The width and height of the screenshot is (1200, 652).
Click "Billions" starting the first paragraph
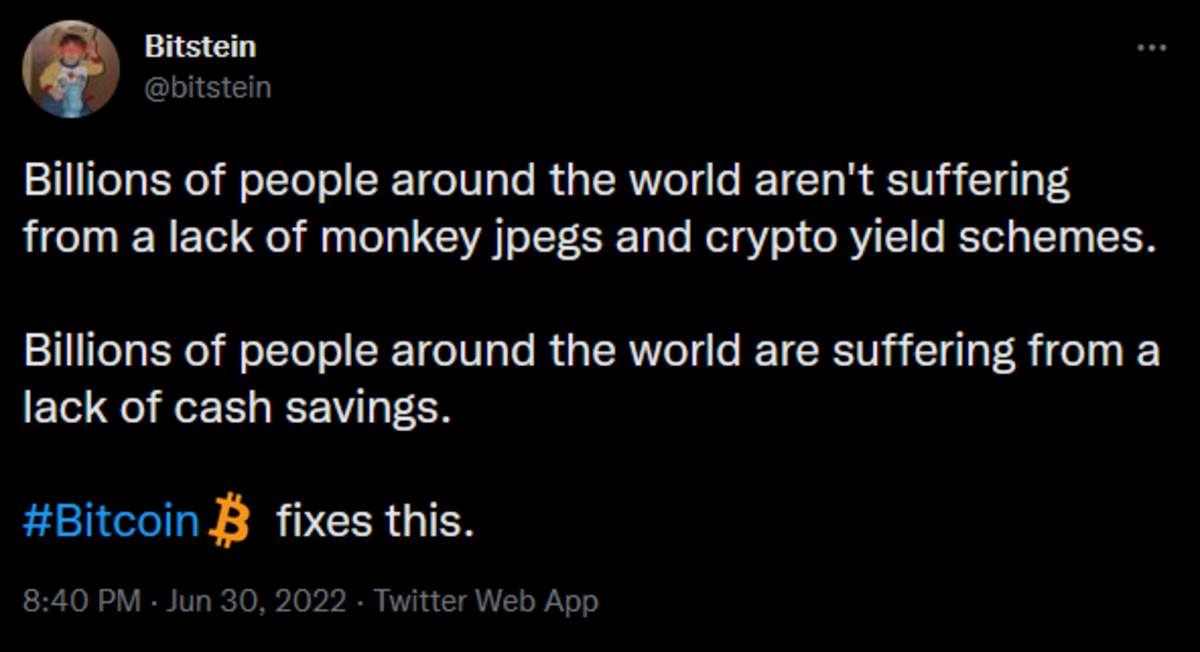[89, 183]
